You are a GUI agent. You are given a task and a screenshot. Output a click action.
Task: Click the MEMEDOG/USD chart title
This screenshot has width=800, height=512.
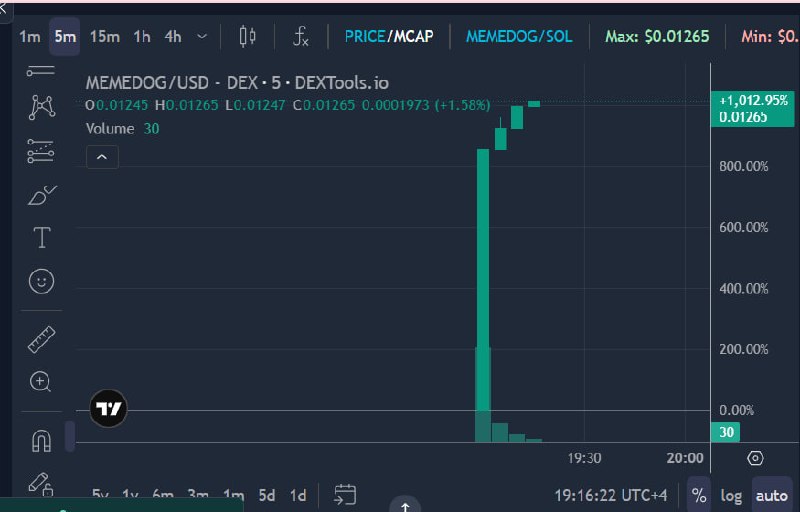(x=237, y=83)
